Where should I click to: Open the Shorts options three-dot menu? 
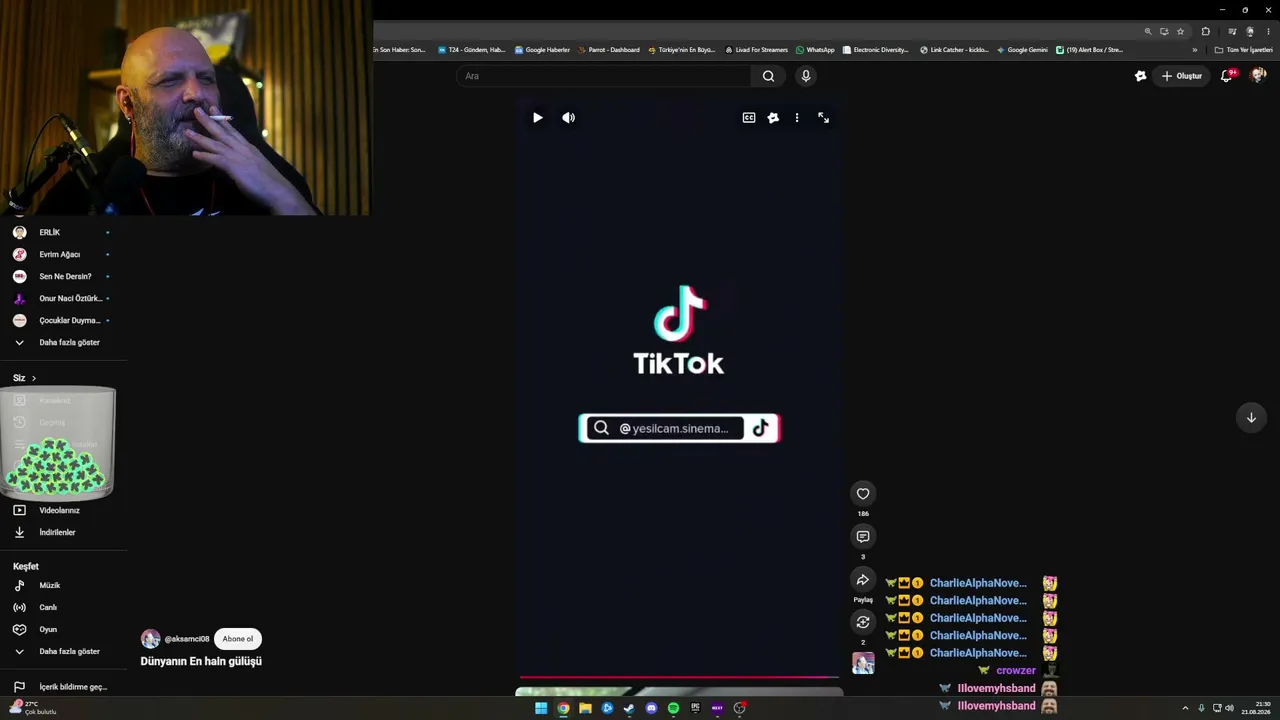pyautogui.click(x=797, y=118)
